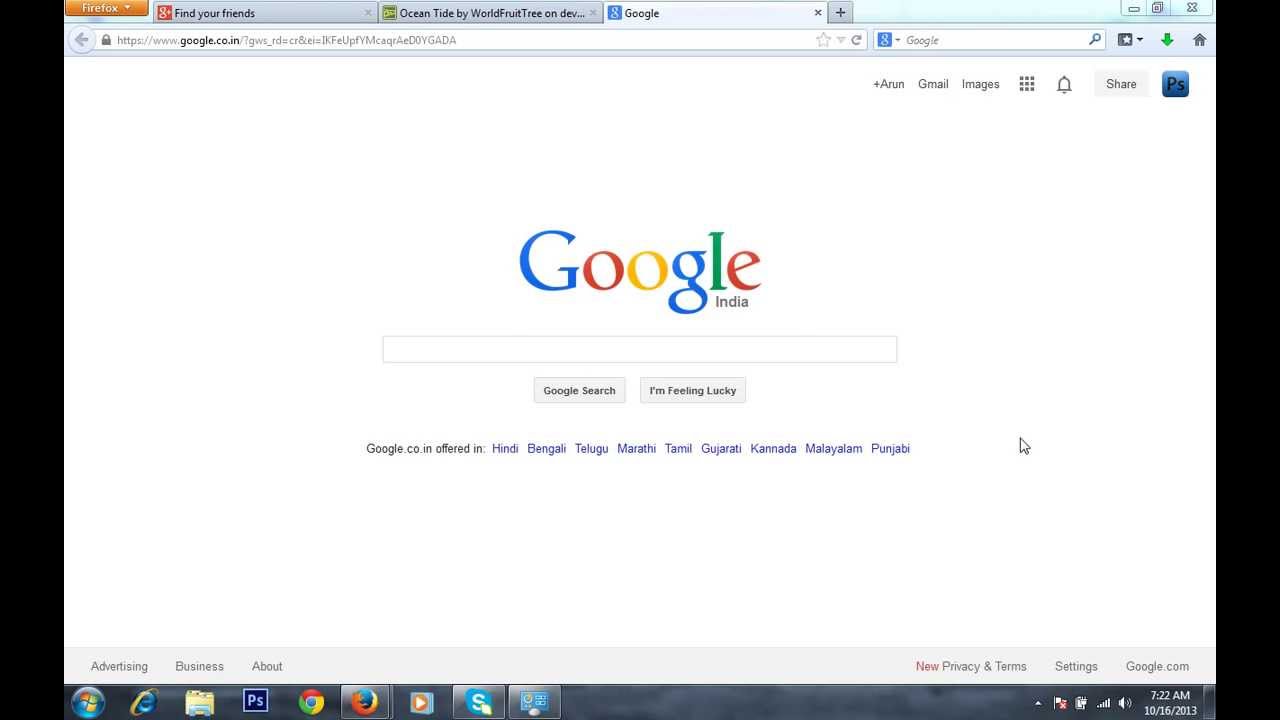Switch Google to Malayalam

[x=833, y=449]
